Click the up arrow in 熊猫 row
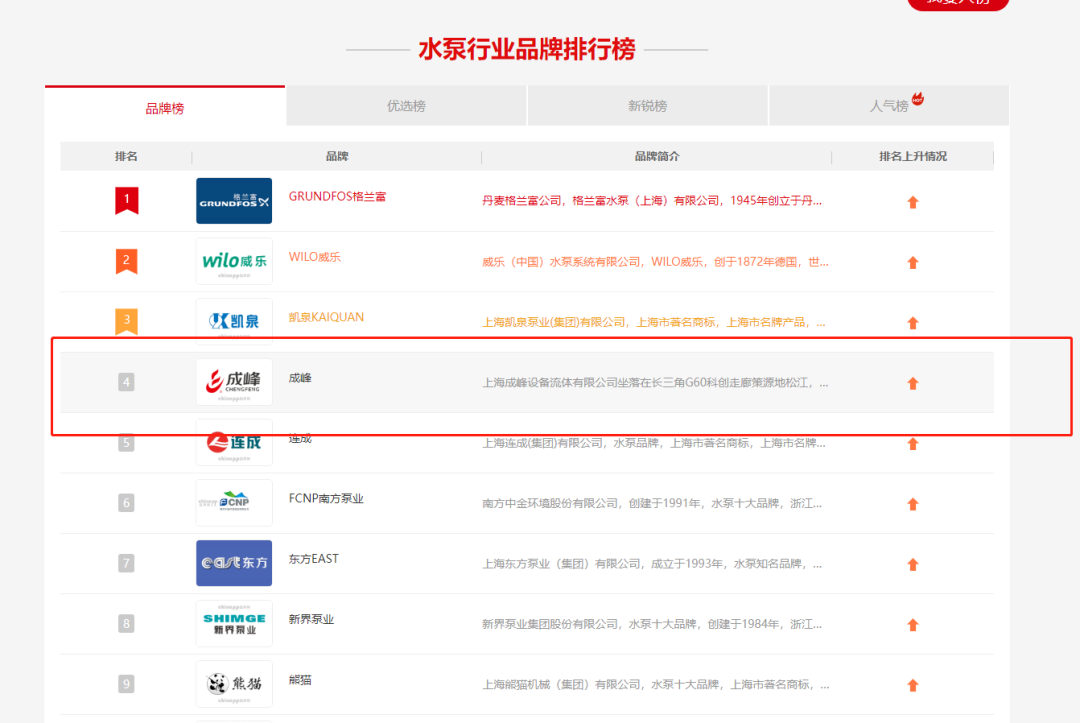1080x723 pixels. (913, 685)
